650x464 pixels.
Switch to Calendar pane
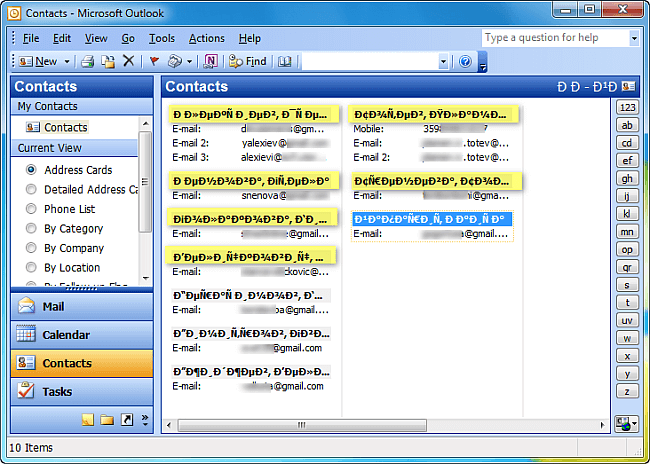[x=82, y=335]
